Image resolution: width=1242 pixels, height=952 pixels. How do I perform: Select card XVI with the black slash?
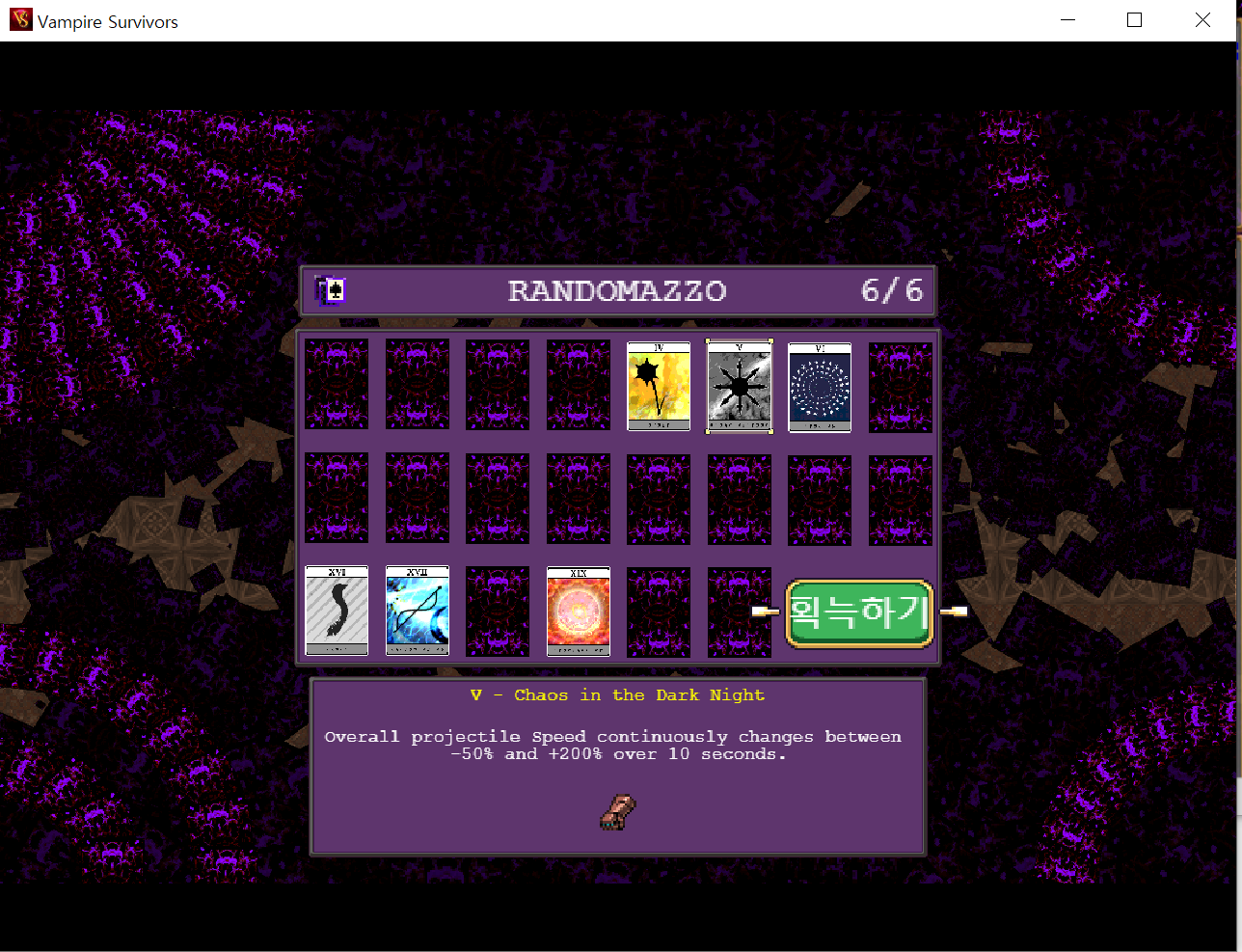pyautogui.click(x=337, y=611)
